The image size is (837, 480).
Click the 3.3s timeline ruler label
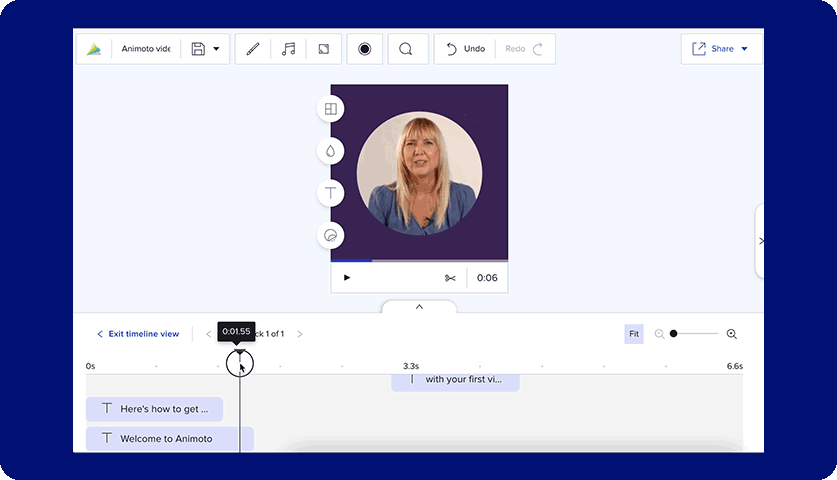pos(411,366)
